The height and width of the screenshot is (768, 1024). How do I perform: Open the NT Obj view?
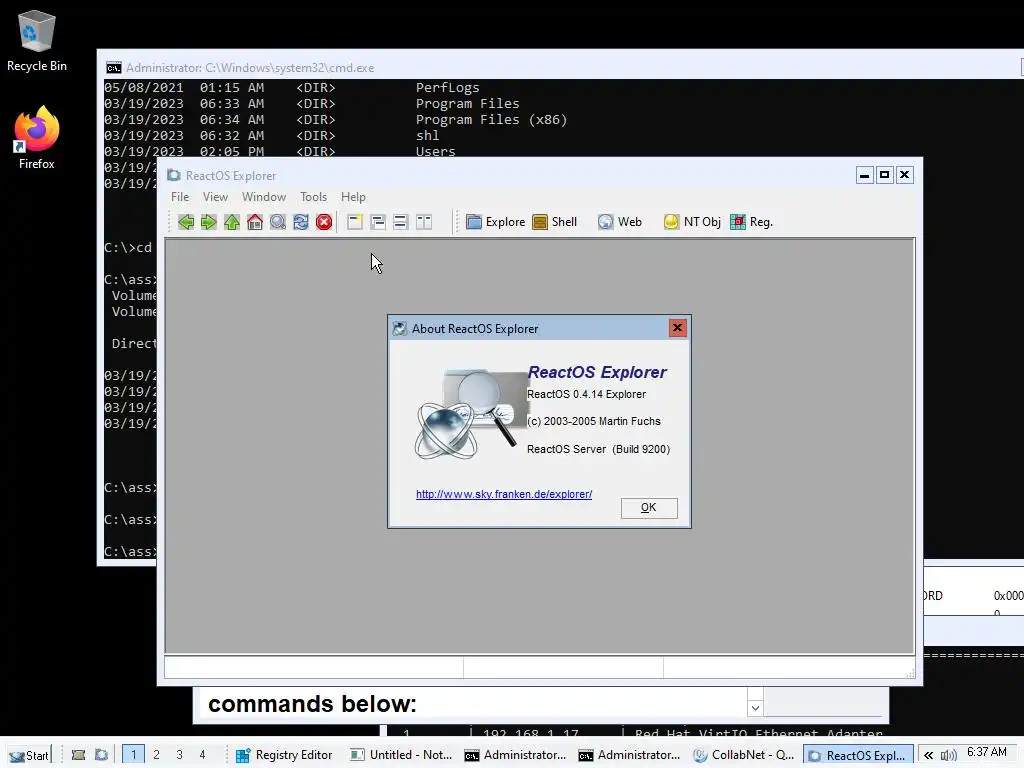692,222
